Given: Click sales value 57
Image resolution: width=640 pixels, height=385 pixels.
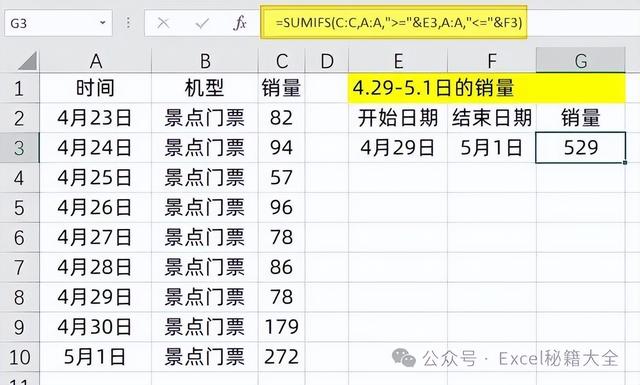Looking at the screenshot, I should [282, 178].
